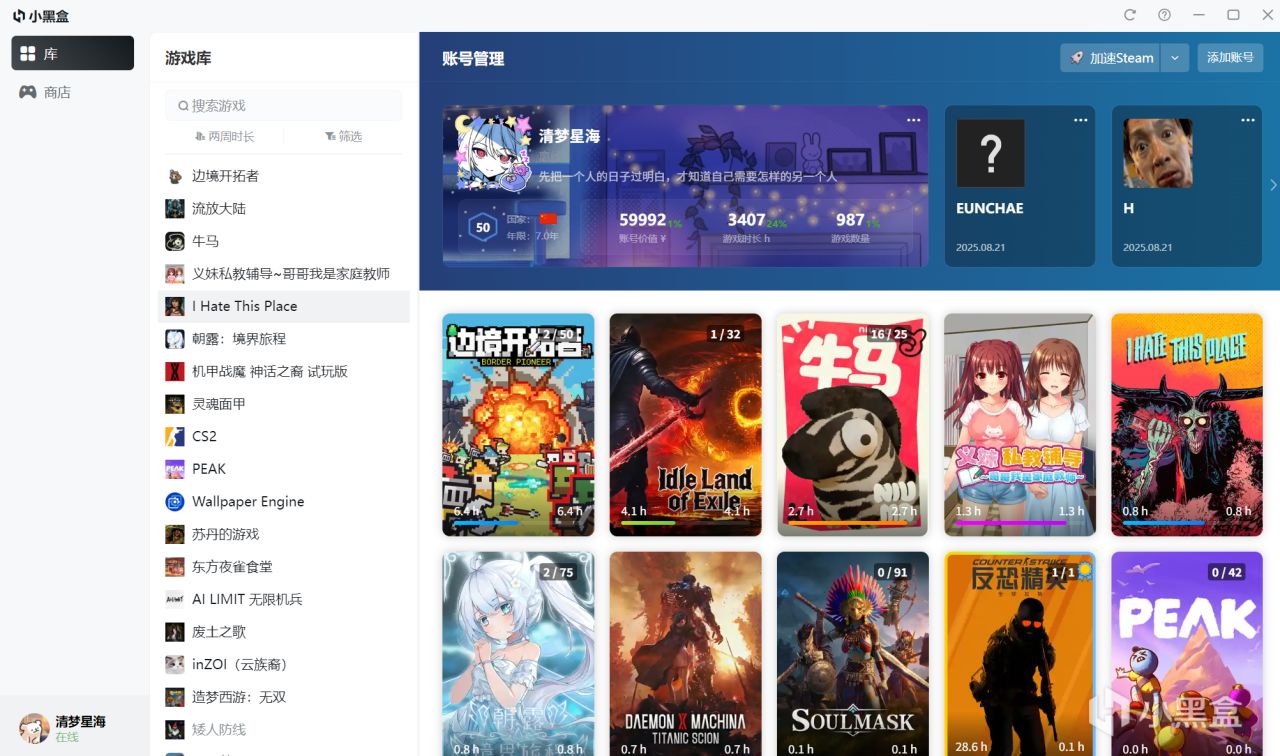1280x756 pixels.
Task: Select the H account card
Action: [1187, 186]
